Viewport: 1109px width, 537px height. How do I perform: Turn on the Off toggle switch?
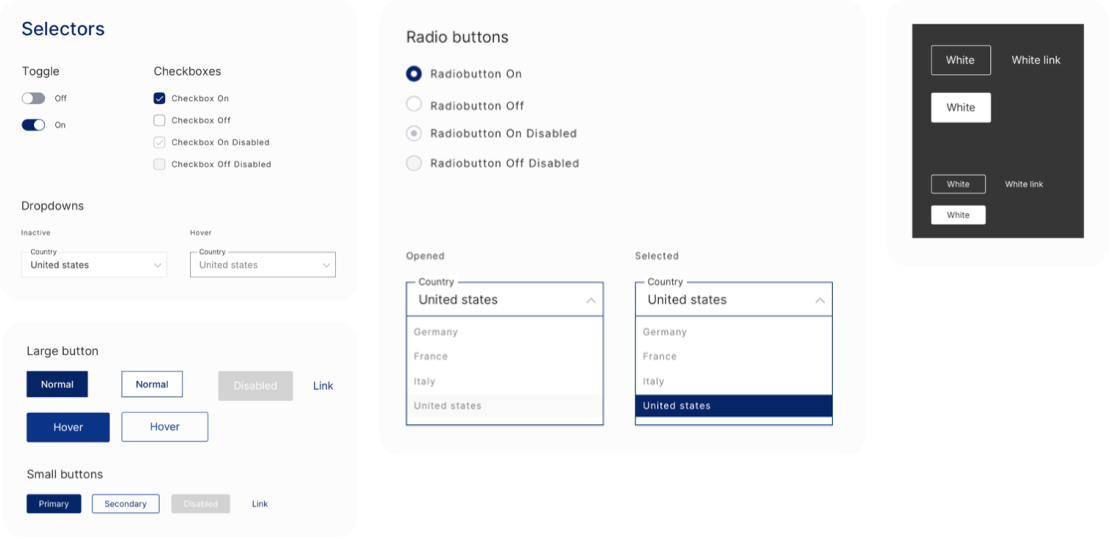33,98
